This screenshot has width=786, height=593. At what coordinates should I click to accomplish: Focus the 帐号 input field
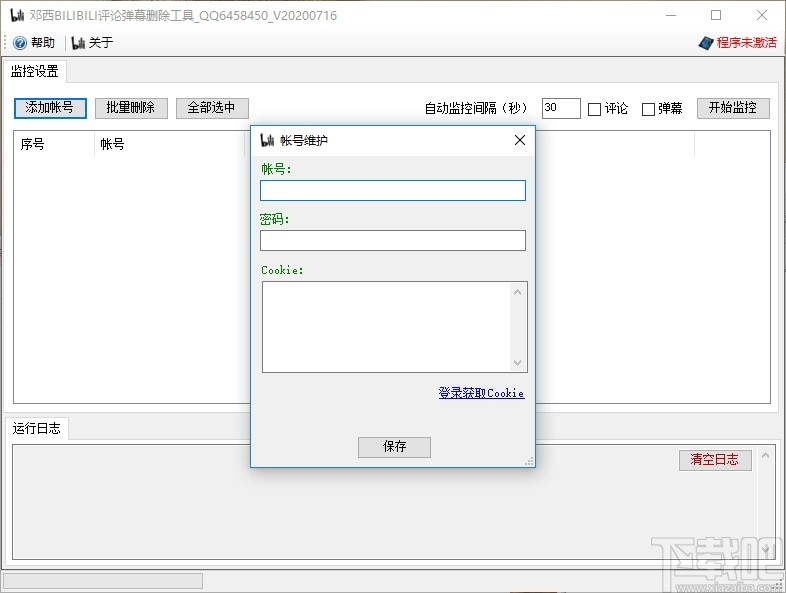click(x=392, y=190)
